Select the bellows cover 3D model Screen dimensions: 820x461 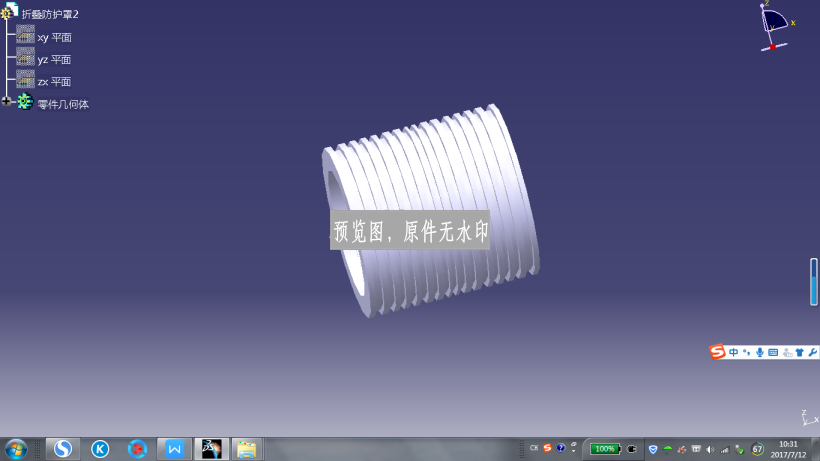pyautogui.click(x=430, y=211)
